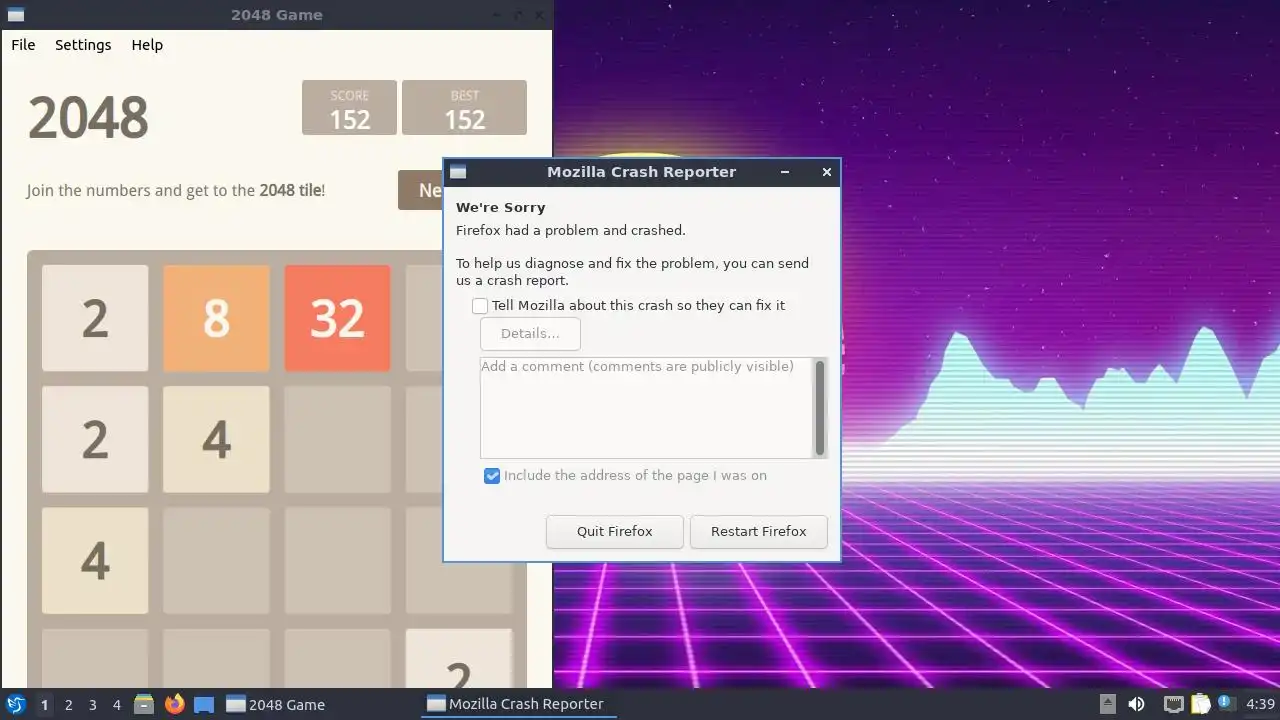
Task: Switch to workspace 2
Action: [x=68, y=705]
